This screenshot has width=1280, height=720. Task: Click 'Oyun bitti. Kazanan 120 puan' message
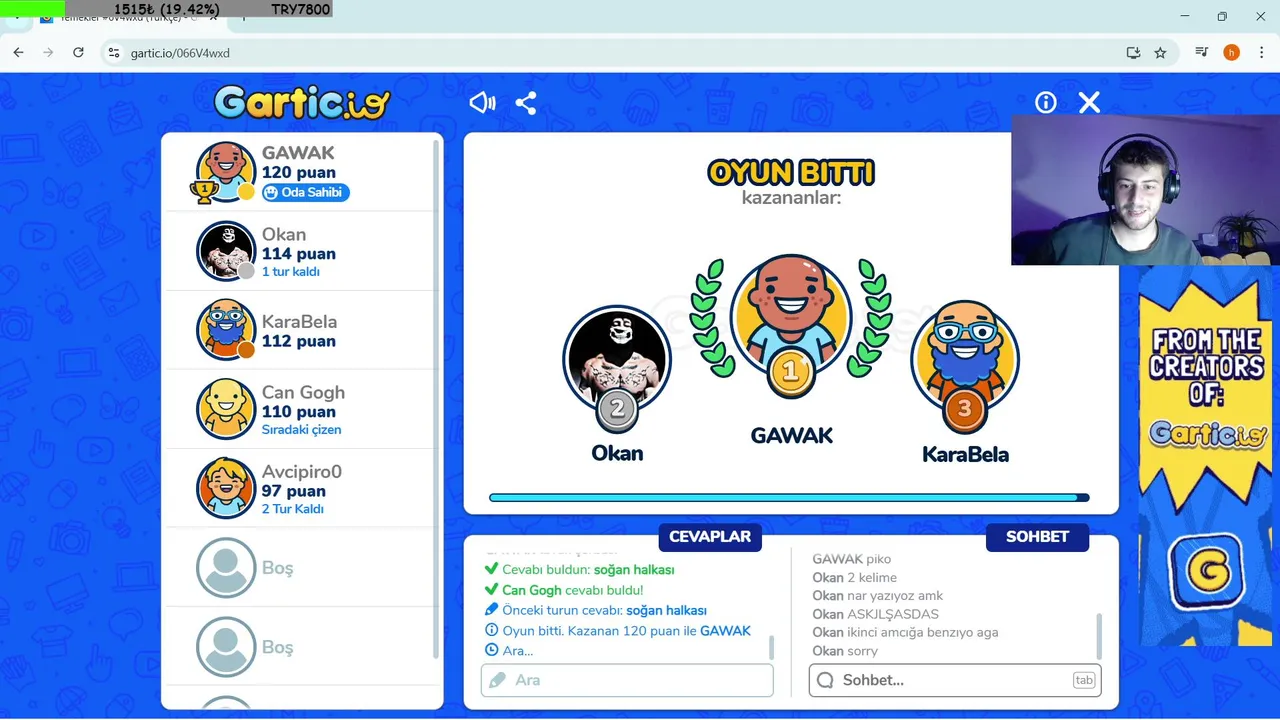click(617, 631)
